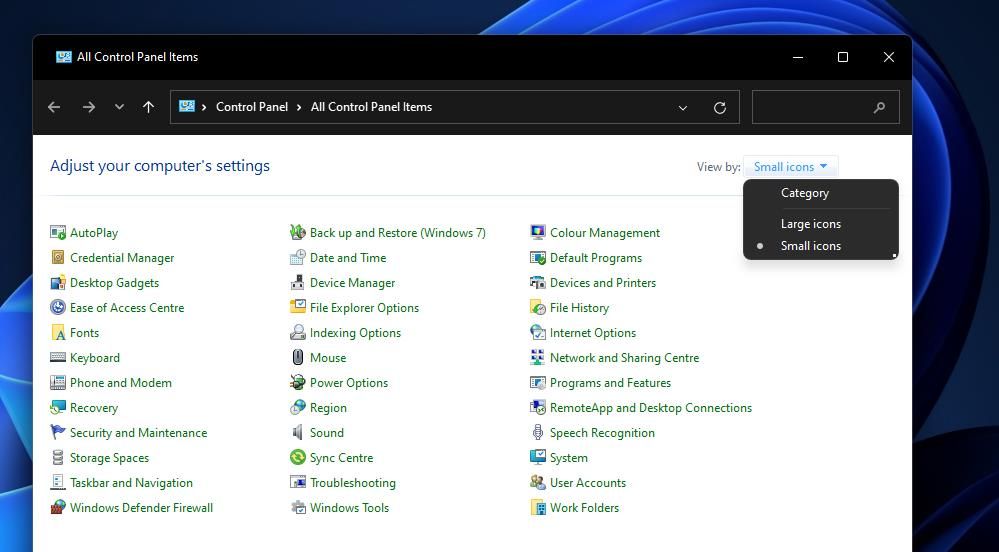This screenshot has height=552, width=999.
Task: Click the search magnifier icon
Action: [x=879, y=108]
